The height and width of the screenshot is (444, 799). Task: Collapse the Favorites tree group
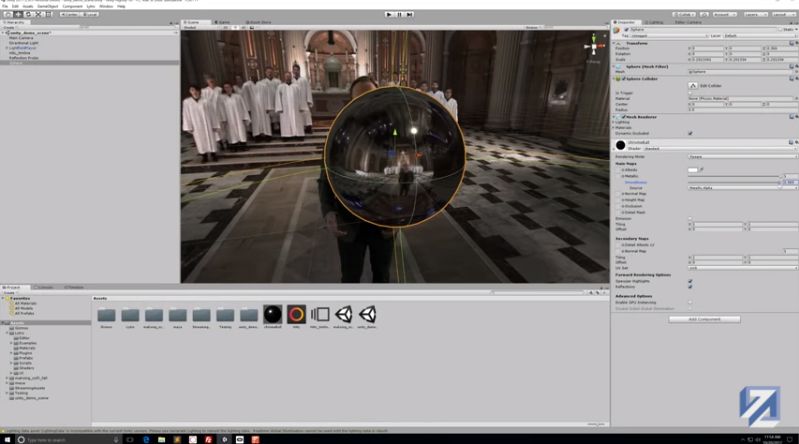click(4, 298)
